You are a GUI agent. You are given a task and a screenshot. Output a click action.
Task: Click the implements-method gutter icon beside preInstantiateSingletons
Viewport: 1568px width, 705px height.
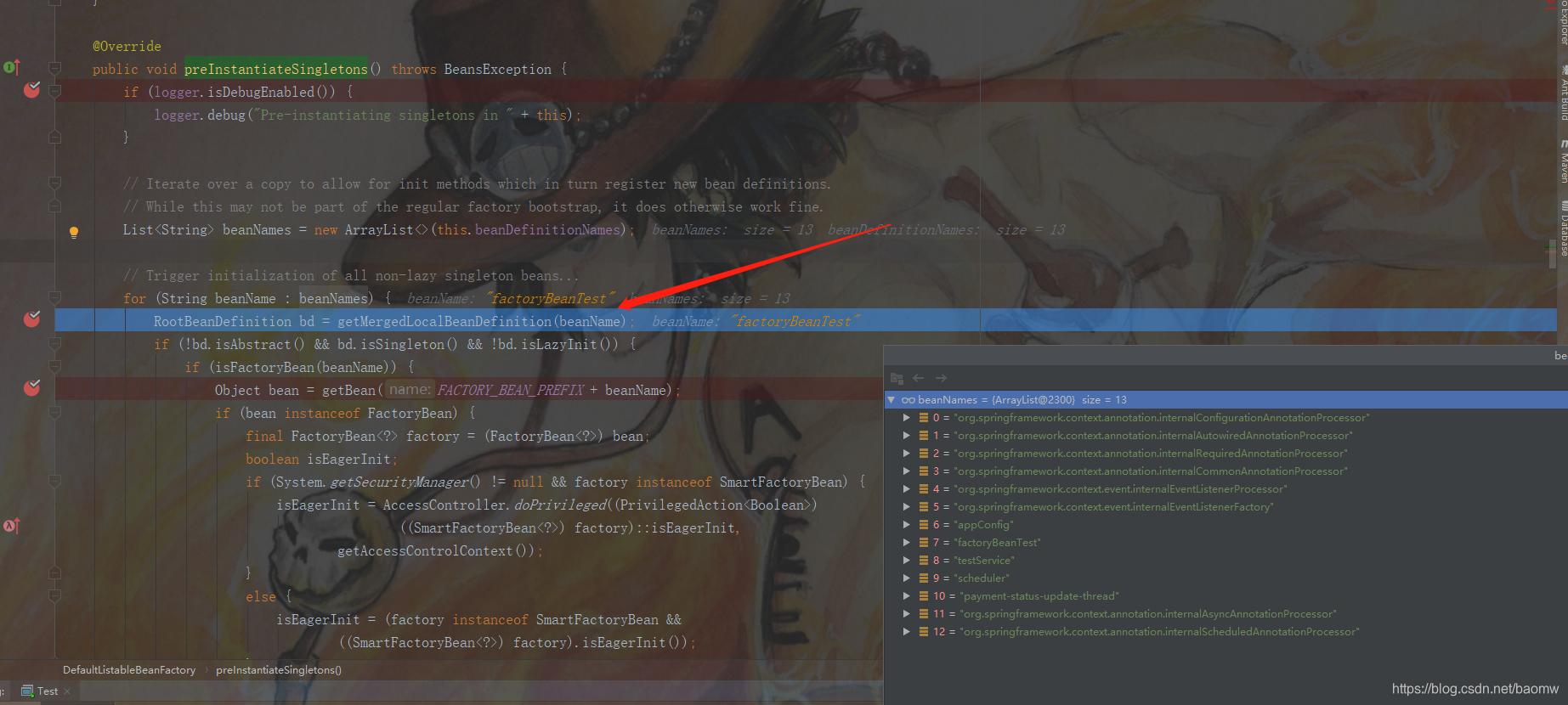(x=11, y=67)
